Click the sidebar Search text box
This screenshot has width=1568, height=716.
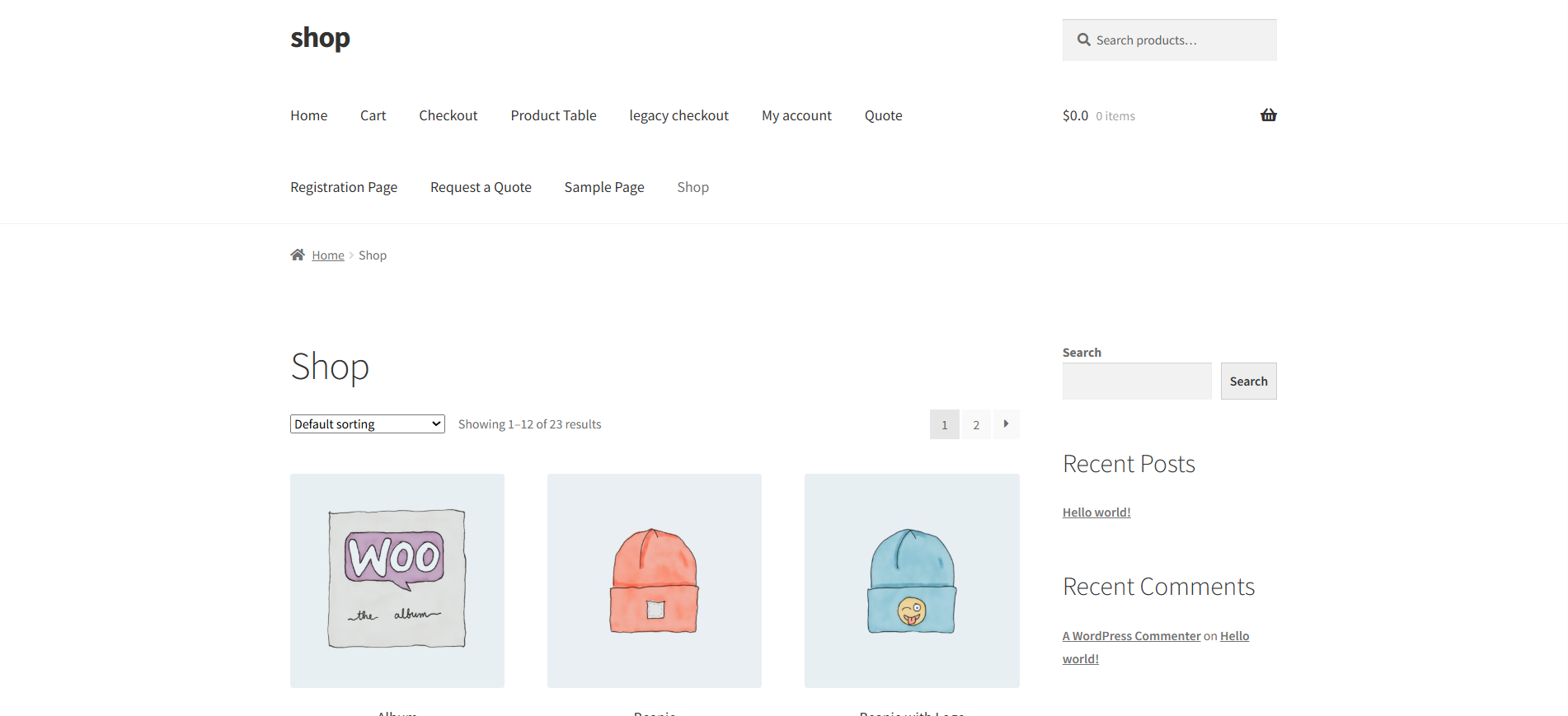point(1136,381)
